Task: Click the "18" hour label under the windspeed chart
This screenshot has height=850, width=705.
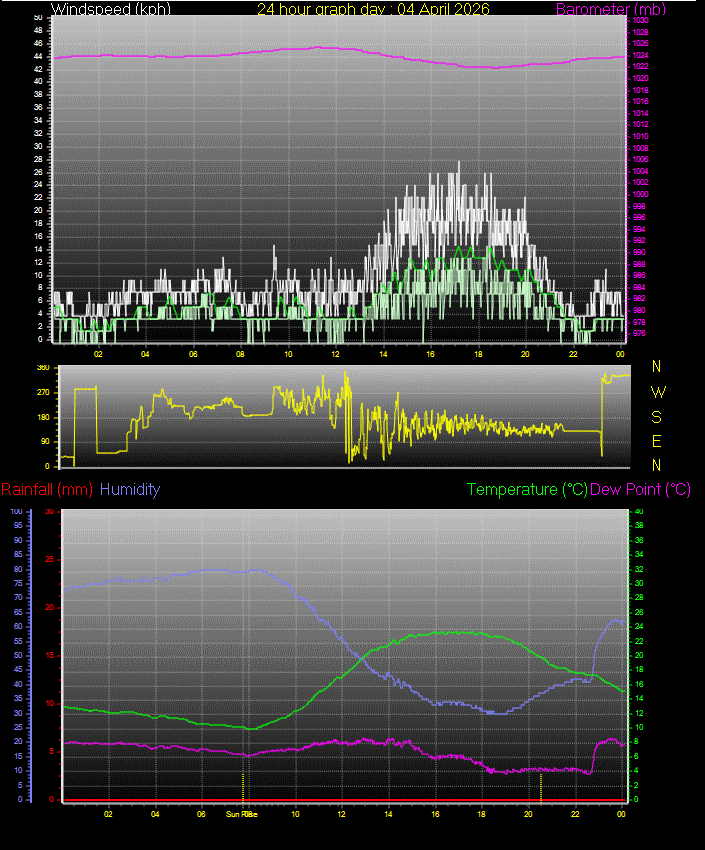Action: coord(478,354)
